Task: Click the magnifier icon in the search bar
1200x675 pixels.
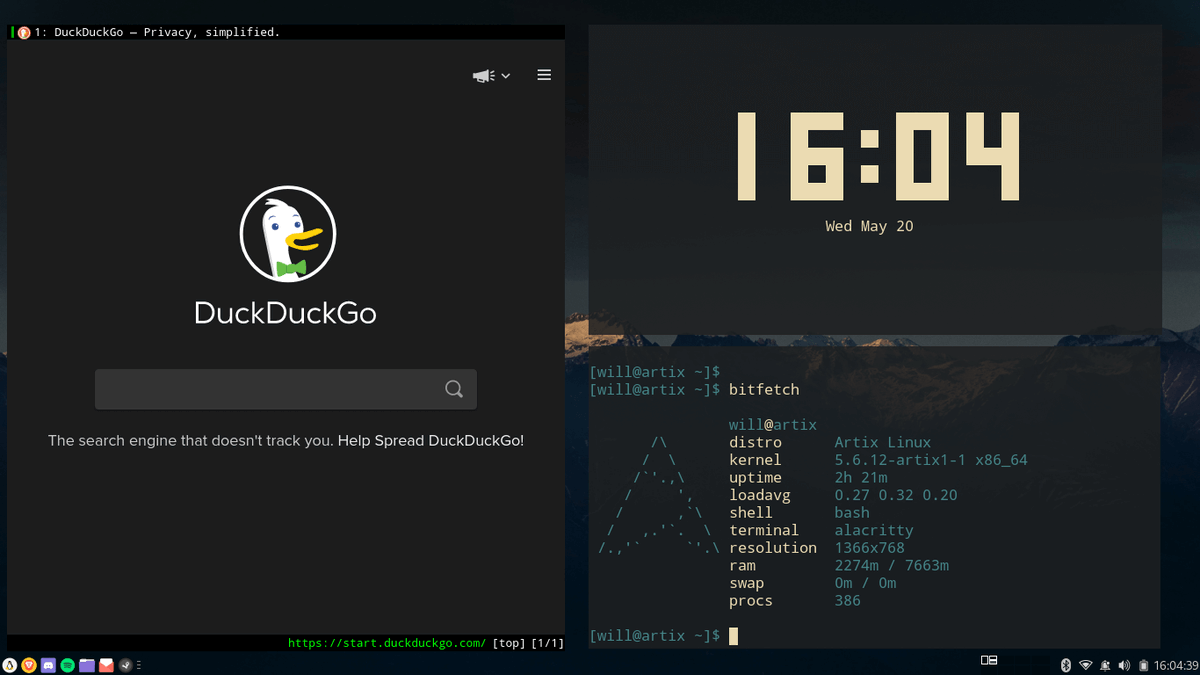Action: coord(454,389)
